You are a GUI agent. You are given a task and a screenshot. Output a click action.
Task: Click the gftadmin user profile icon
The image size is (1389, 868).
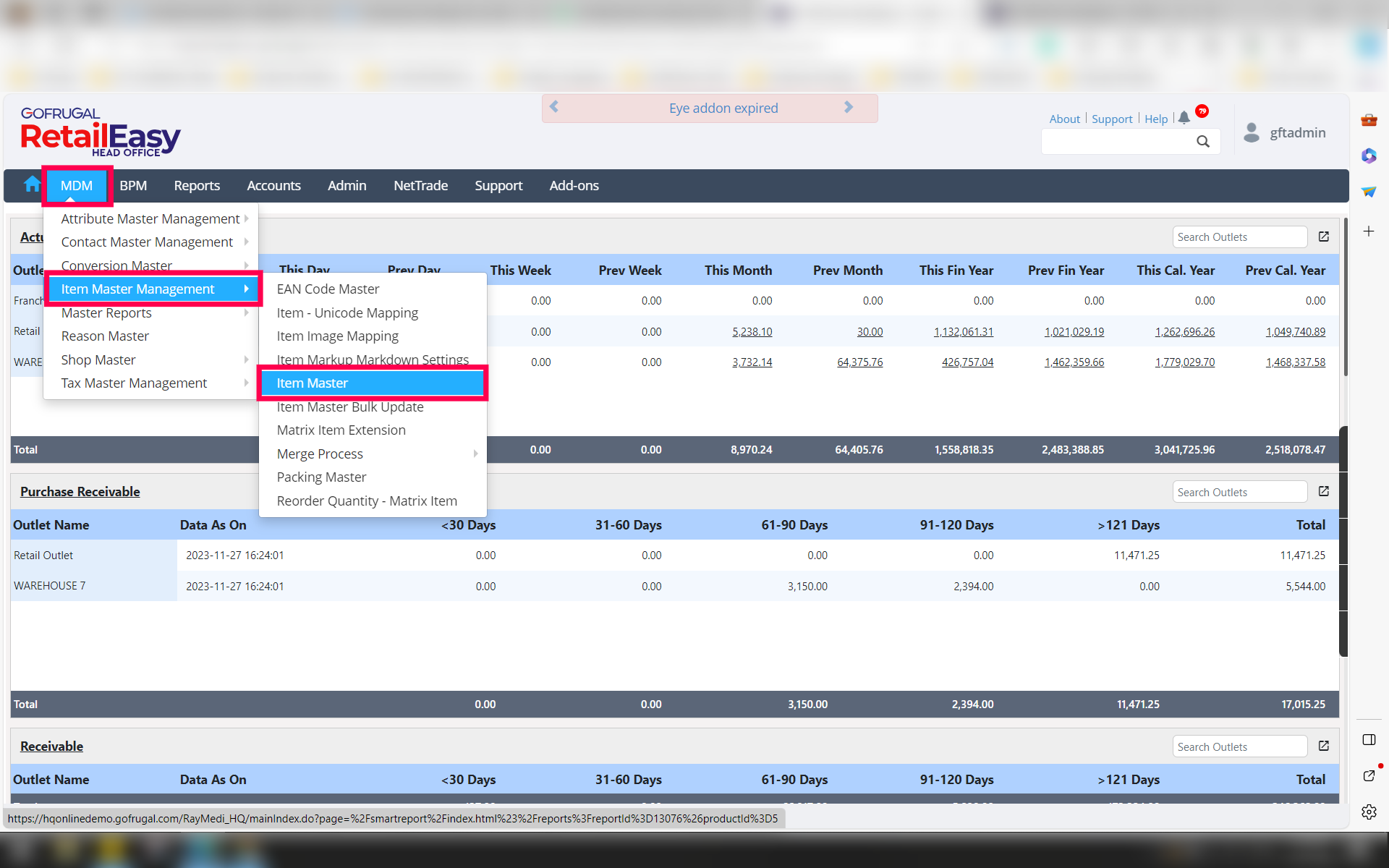pyautogui.click(x=1251, y=132)
